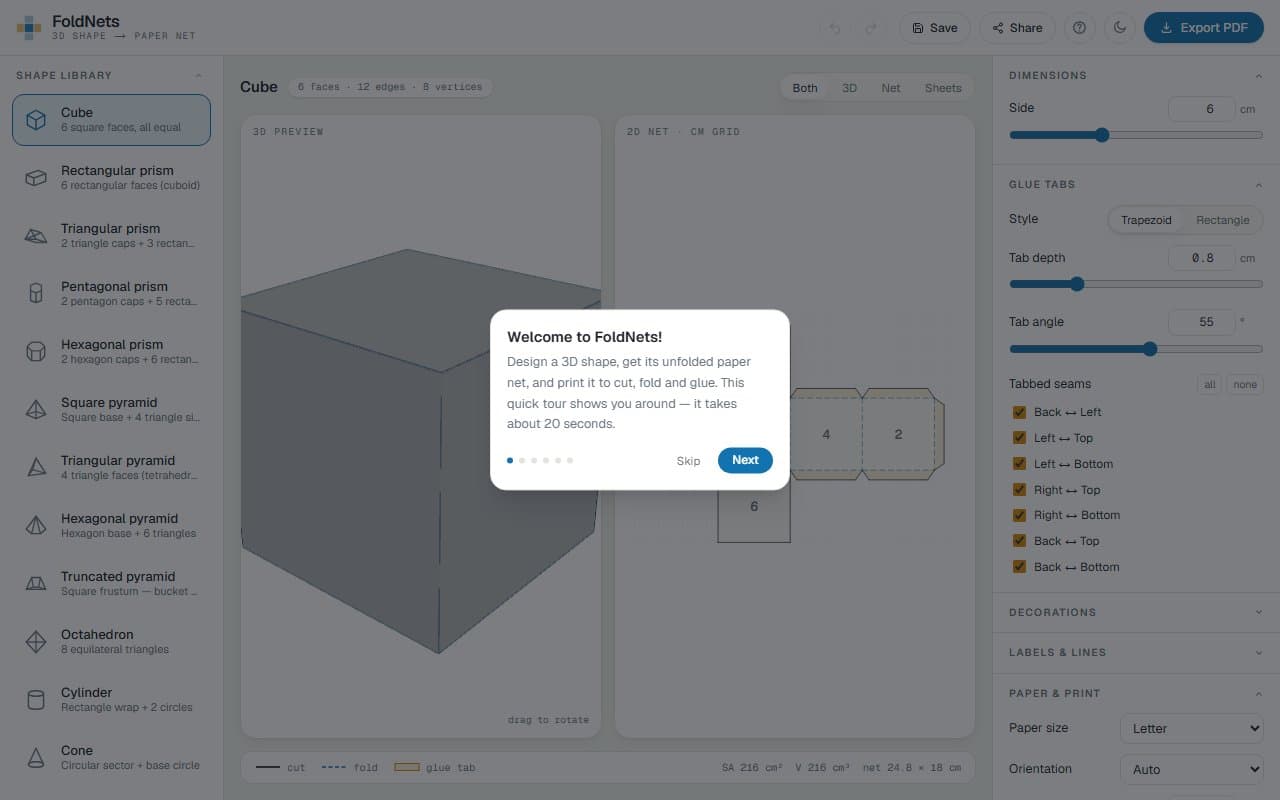Adjust the Tab depth slider
1280x800 pixels.
point(1136,284)
